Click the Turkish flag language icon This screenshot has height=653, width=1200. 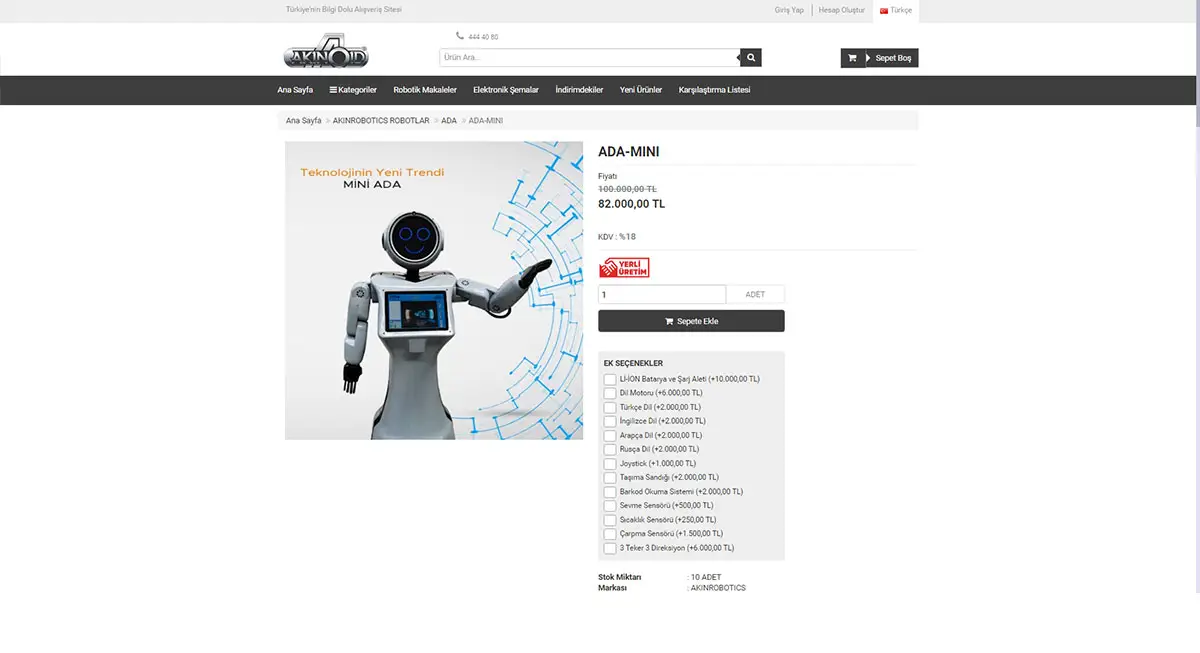tap(884, 10)
